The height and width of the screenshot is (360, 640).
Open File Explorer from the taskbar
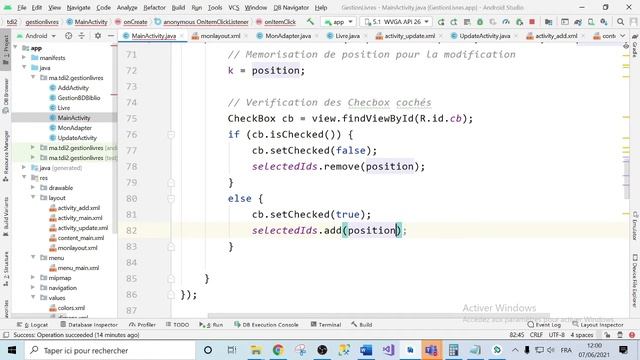pyautogui.click(x=256, y=350)
